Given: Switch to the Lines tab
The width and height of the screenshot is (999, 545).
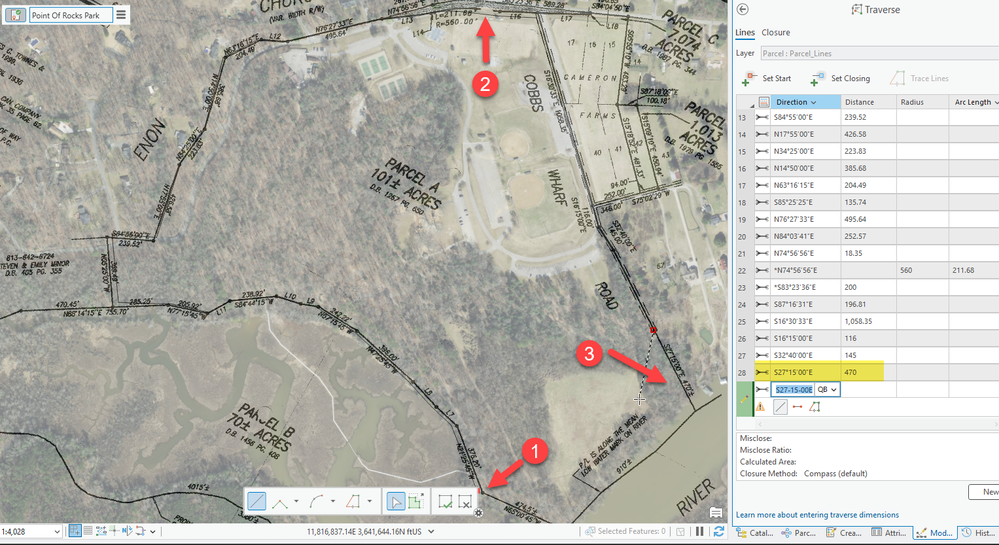Looking at the screenshot, I should 745,33.
